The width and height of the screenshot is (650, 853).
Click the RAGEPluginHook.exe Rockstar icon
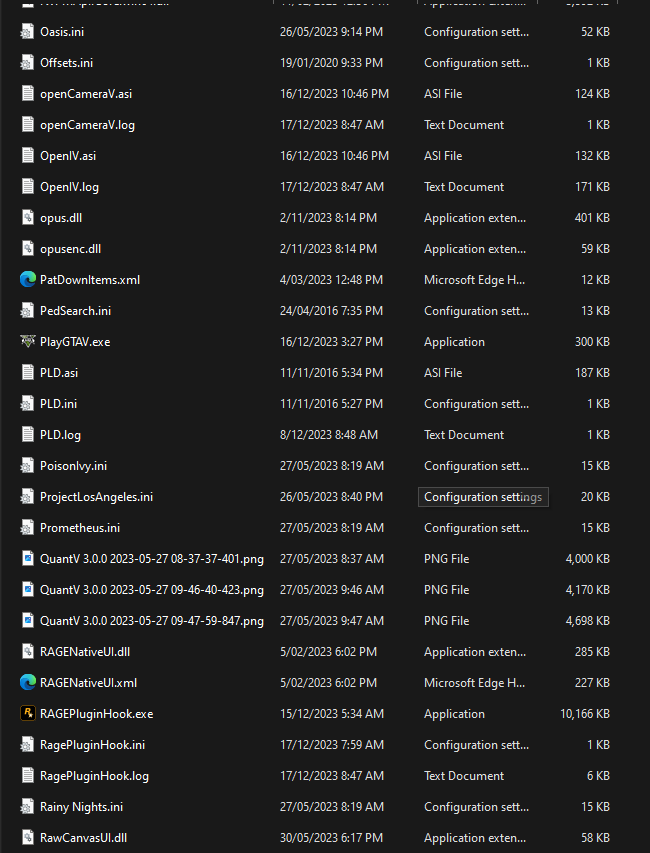click(27, 714)
